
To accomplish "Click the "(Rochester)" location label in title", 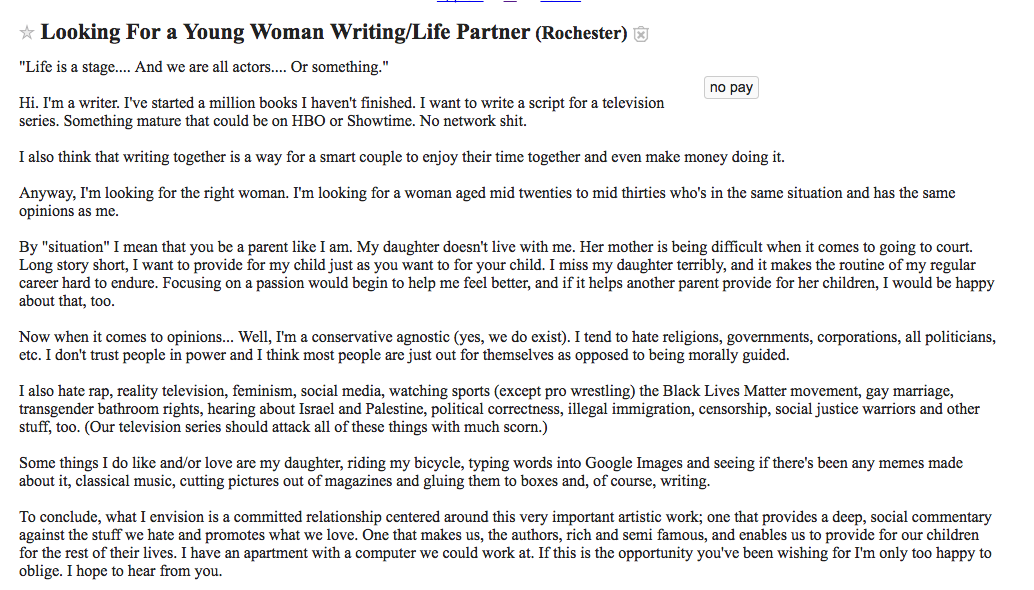I will coord(581,34).
